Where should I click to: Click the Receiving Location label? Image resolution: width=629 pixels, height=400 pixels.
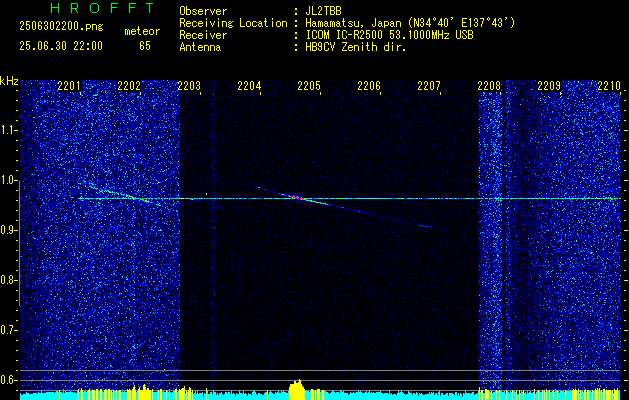(x=233, y=23)
